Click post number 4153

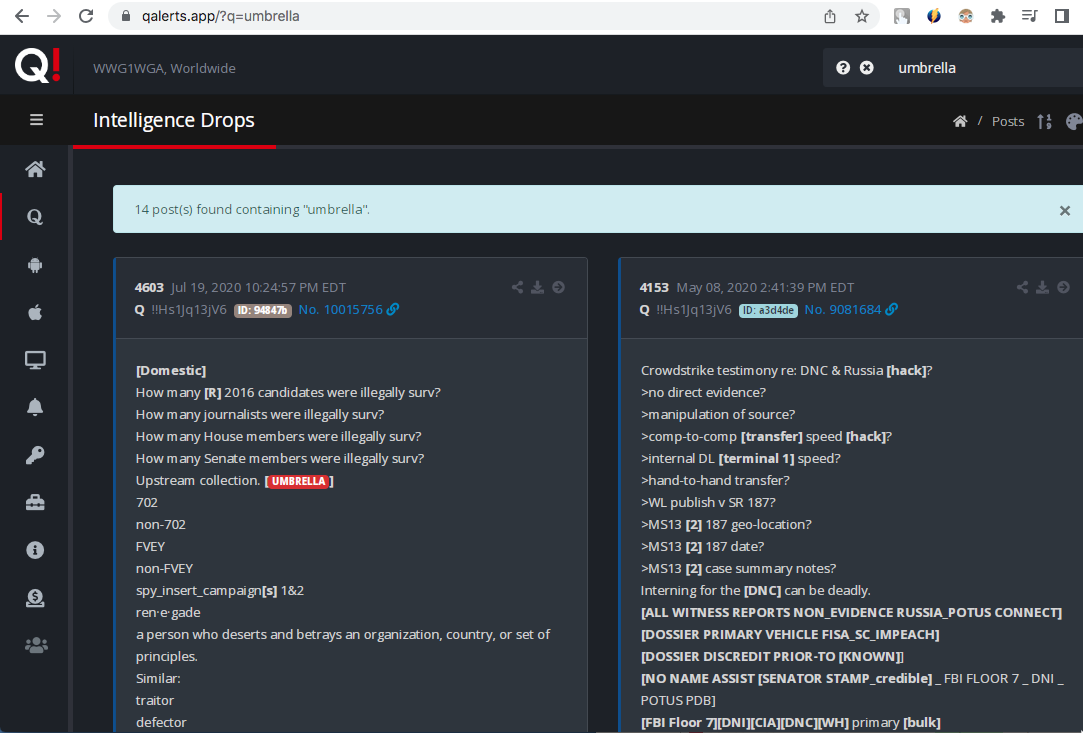pyautogui.click(x=654, y=287)
